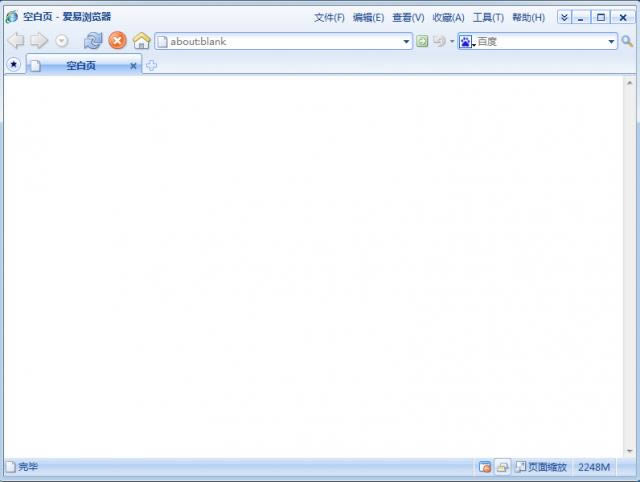Open the 文件(F) menu
This screenshot has width=640, height=482.
coord(329,17)
